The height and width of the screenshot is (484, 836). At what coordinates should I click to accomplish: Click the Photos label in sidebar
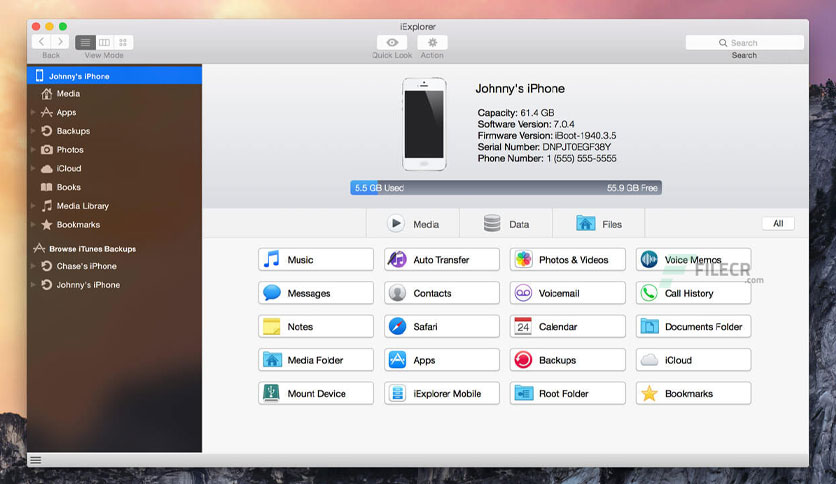click(x=70, y=150)
